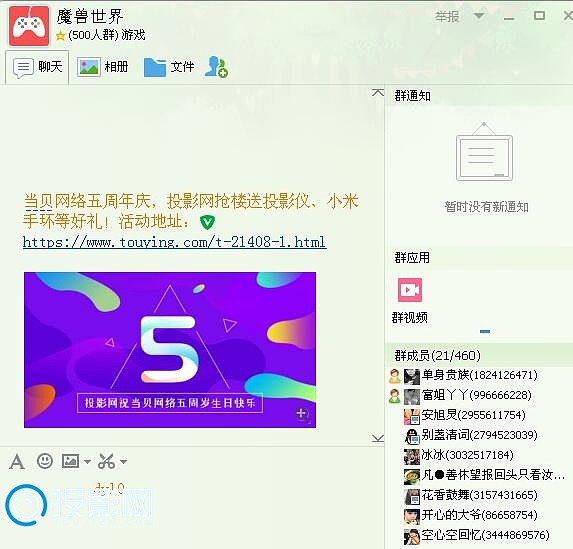Click avatar of 安旭灵
This screenshot has height=549, width=573.
(412, 417)
